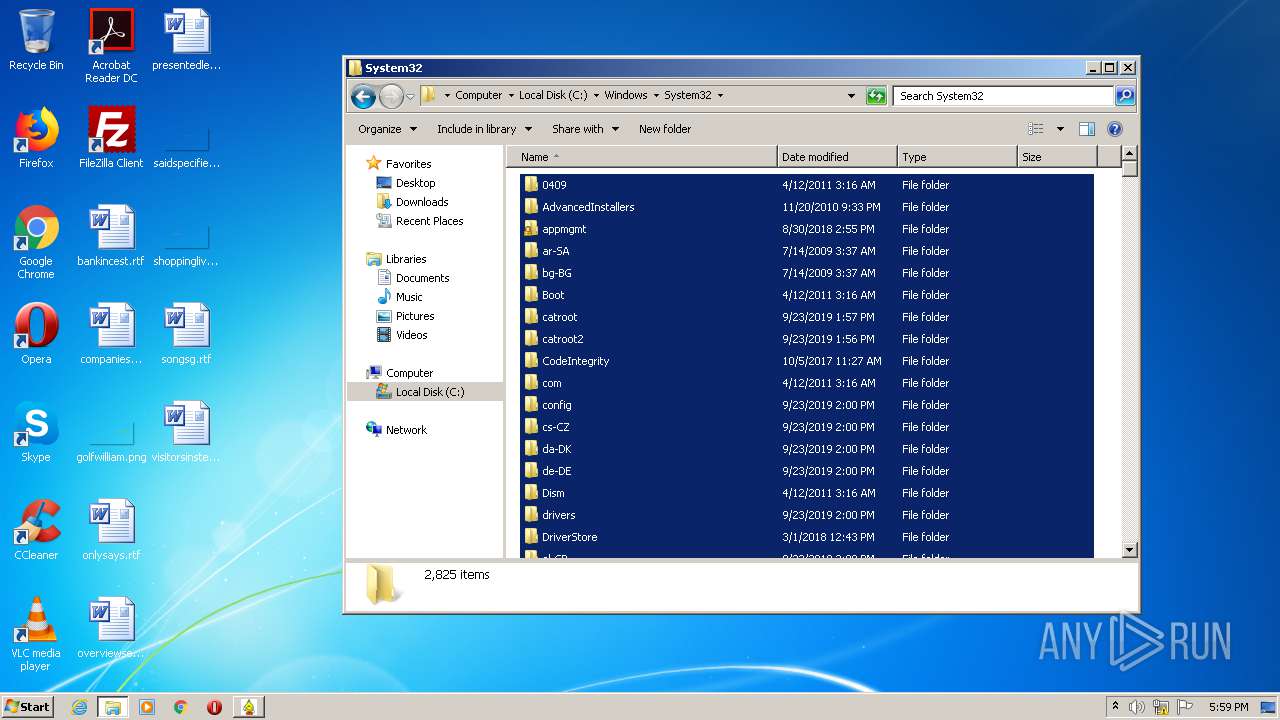Select Firefox desktop shortcut
This screenshot has width=1280, height=720.
click(36, 138)
